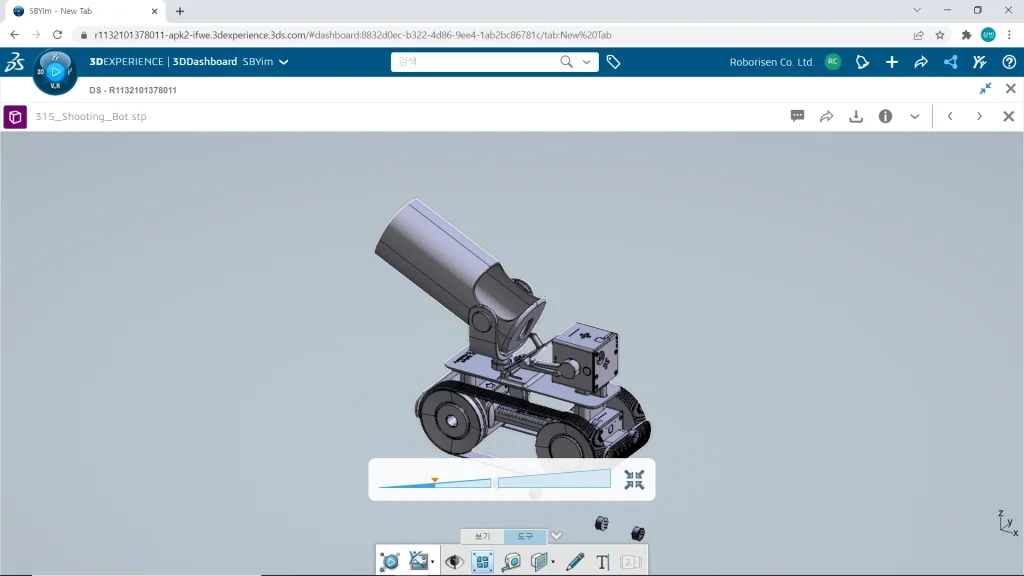Select the text annotation tool
Image resolution: width=1024 pixels, height=576 pixels.
(x=602, y=562)
